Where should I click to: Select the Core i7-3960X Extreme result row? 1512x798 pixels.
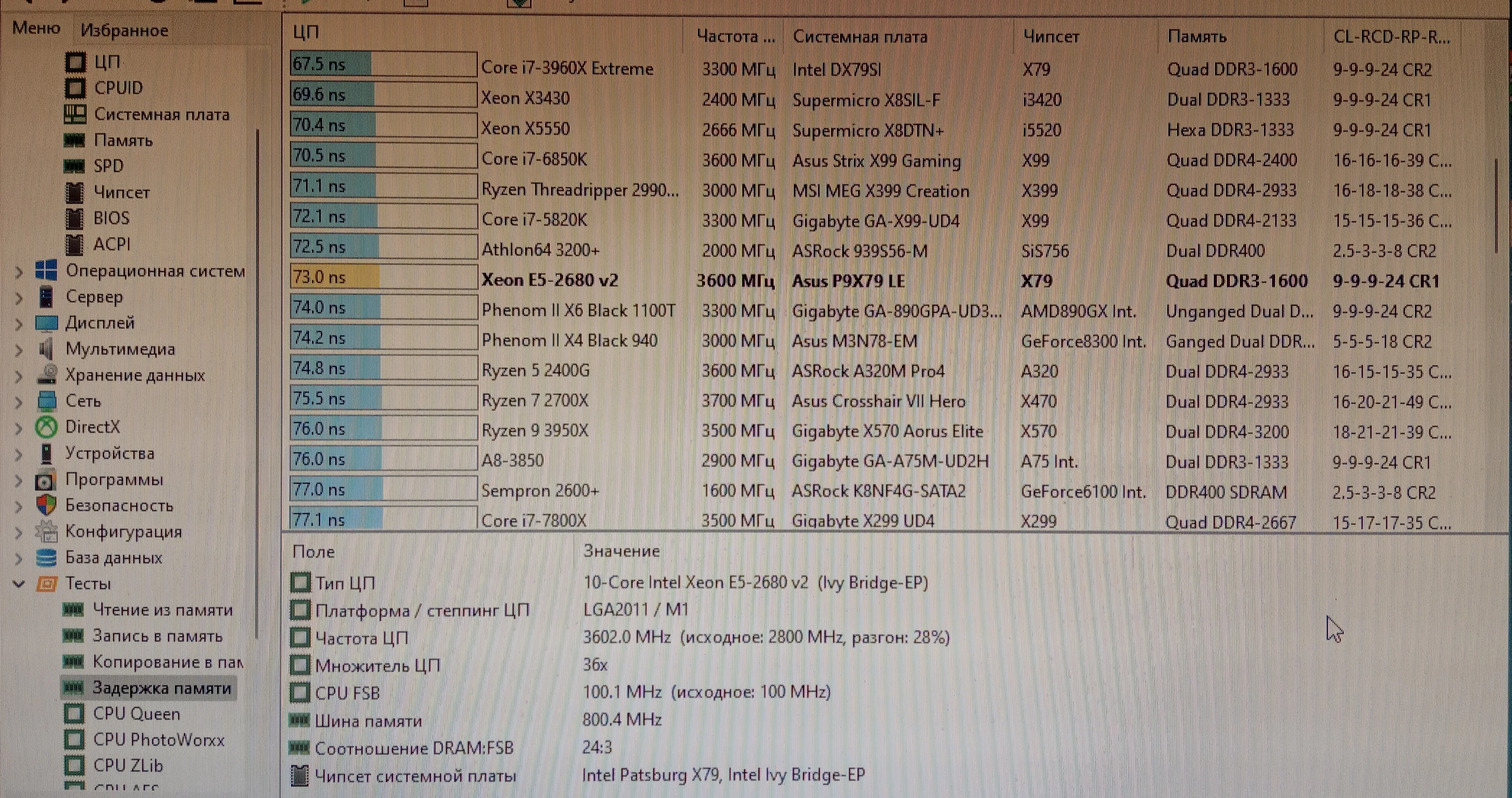567,69
